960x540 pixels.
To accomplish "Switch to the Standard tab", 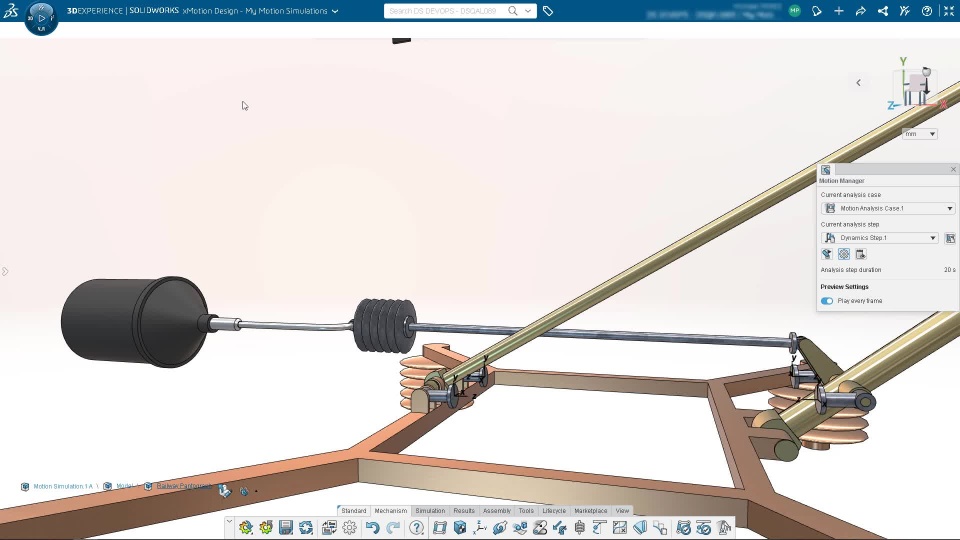I will click(x=354, y=511).
